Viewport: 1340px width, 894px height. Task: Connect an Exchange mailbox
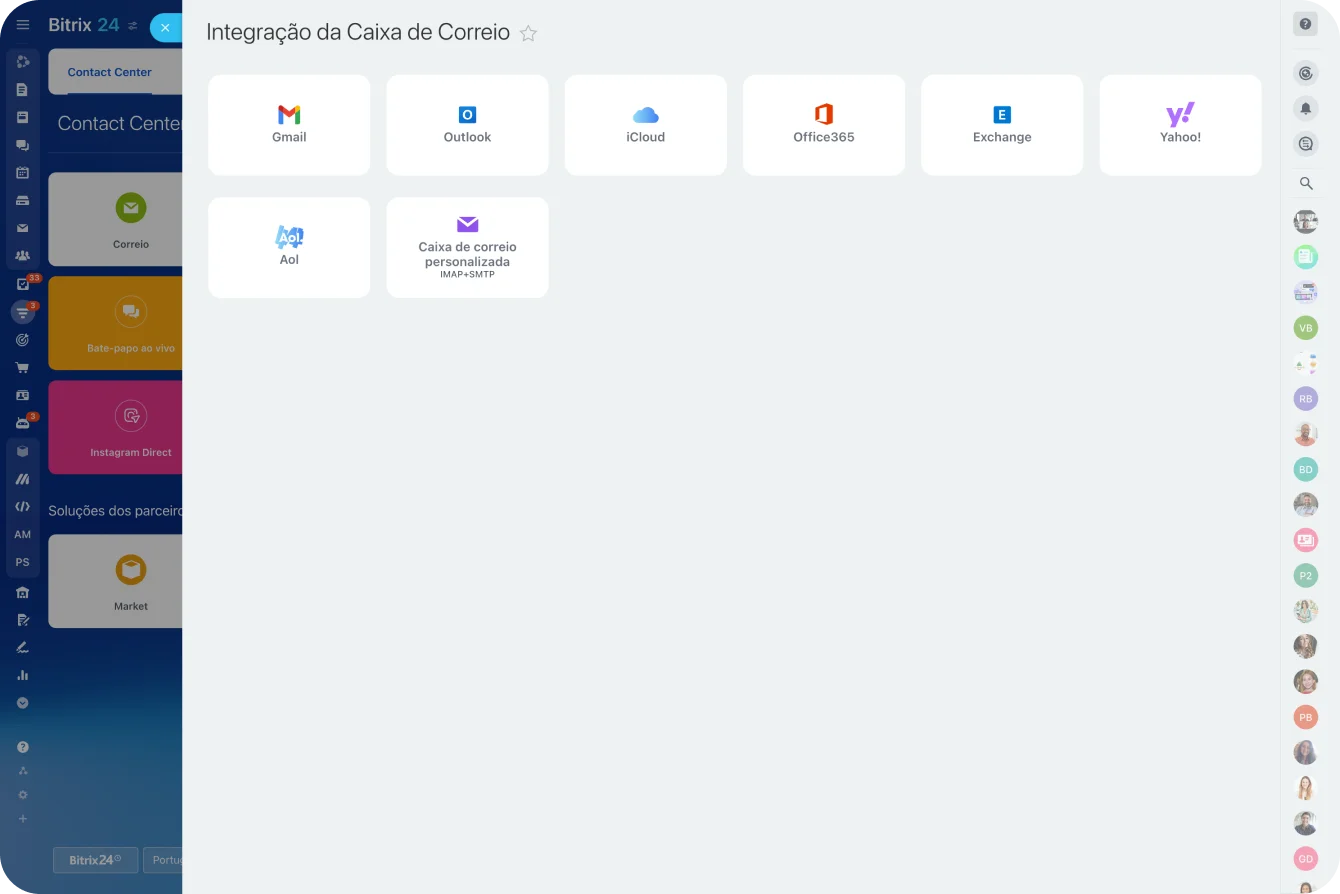[1001, 125]
